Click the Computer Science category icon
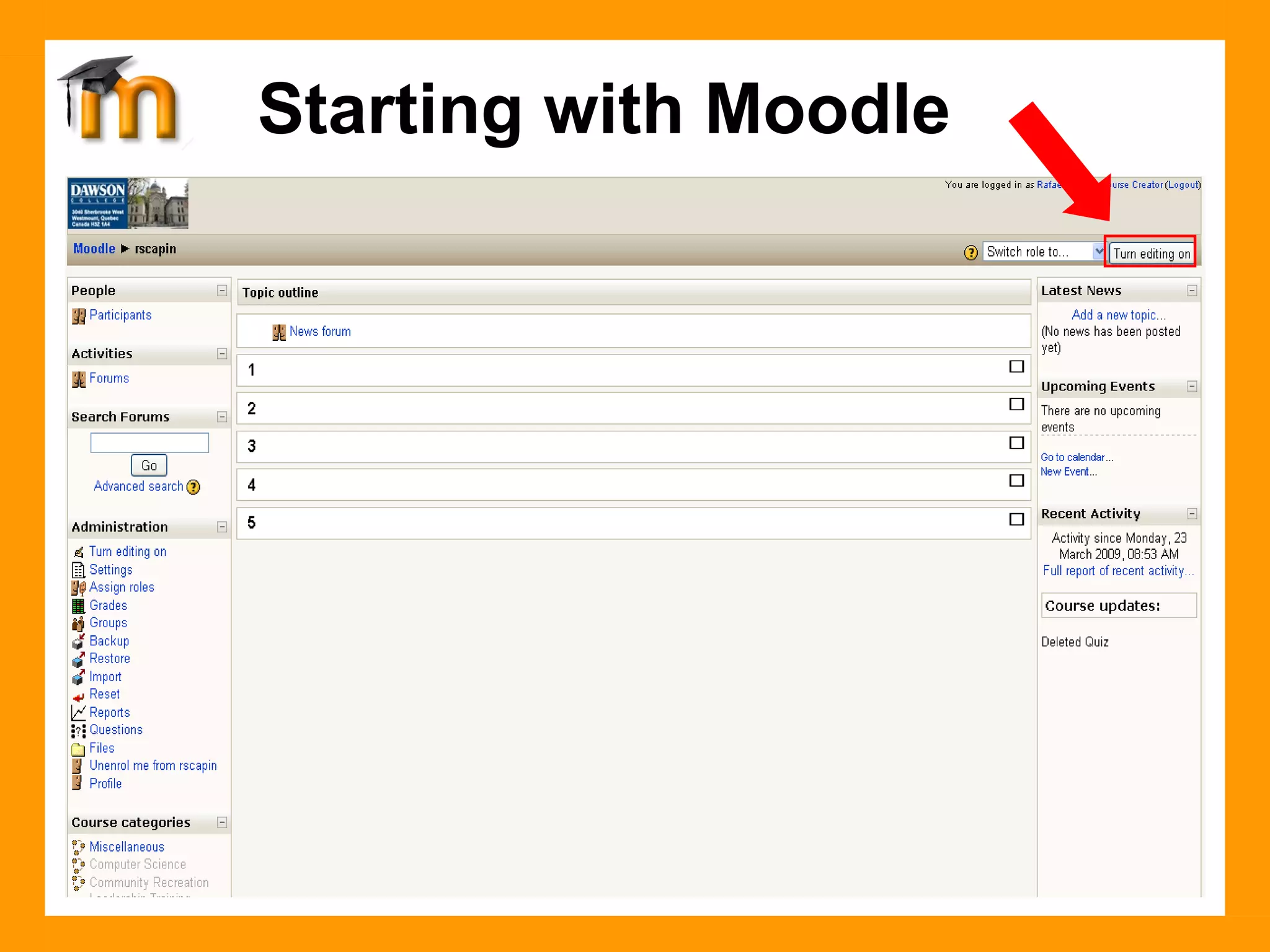 click(x=78, y=865)
